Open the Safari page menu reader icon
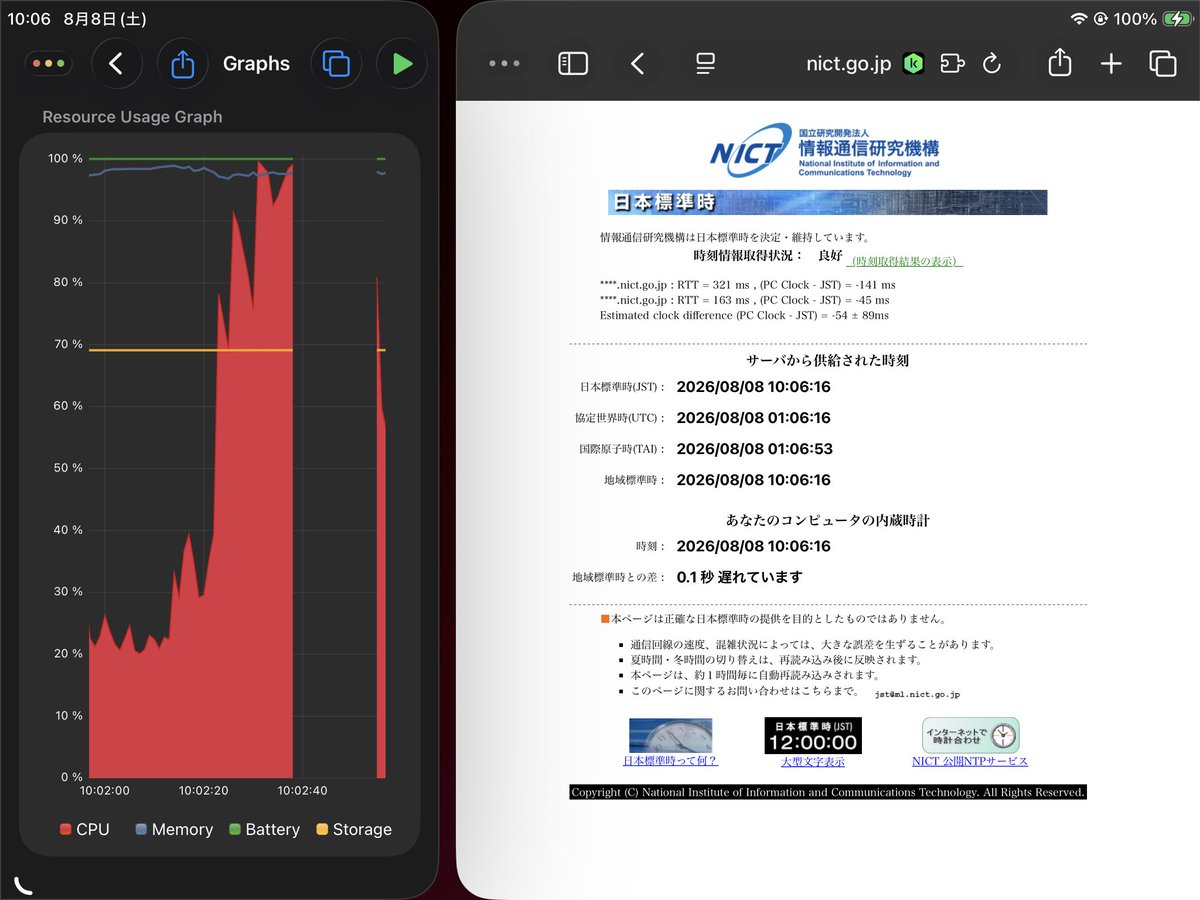This screenshot has width=1200, height=900. pos(705,64)
